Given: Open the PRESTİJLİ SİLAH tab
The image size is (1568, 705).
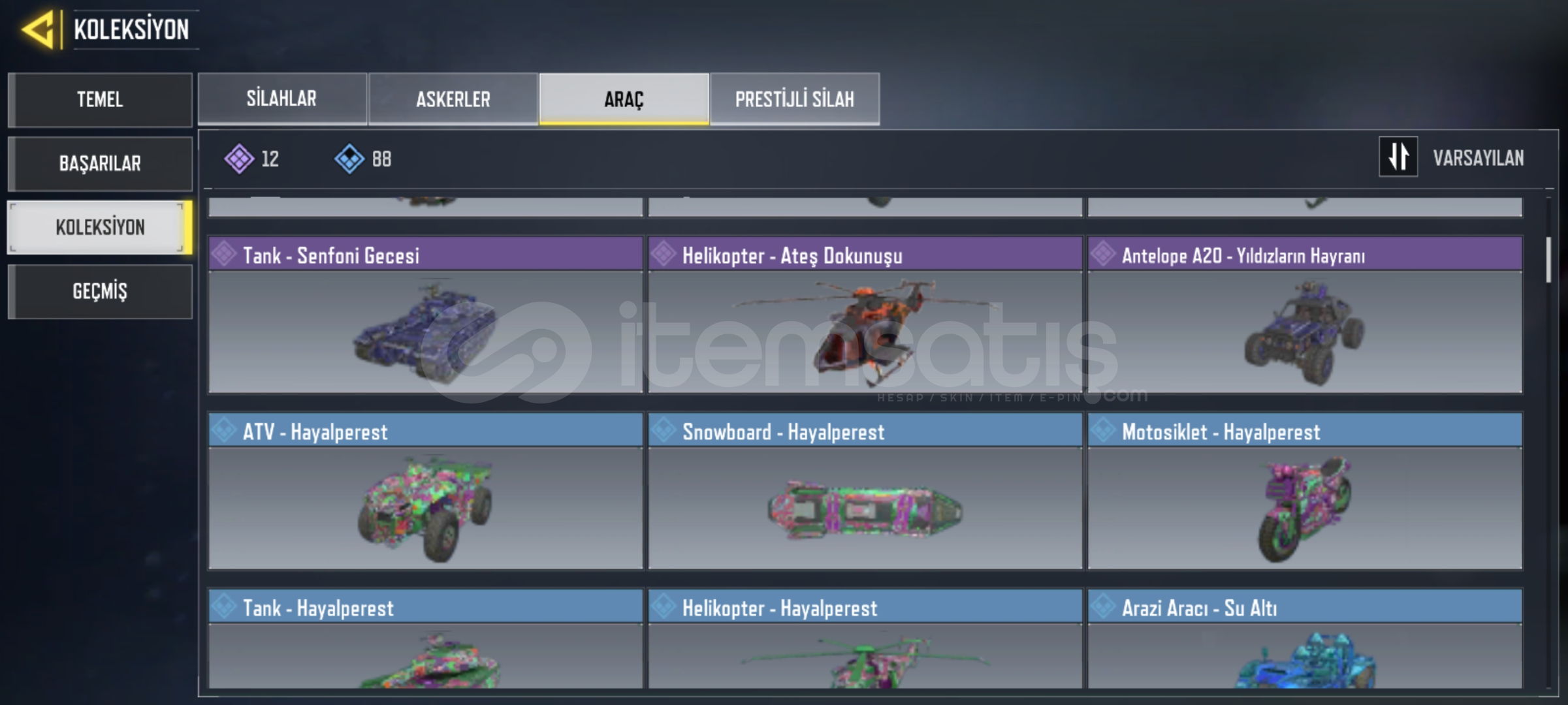Looking at the screenshot, I should tap(795, 99).
